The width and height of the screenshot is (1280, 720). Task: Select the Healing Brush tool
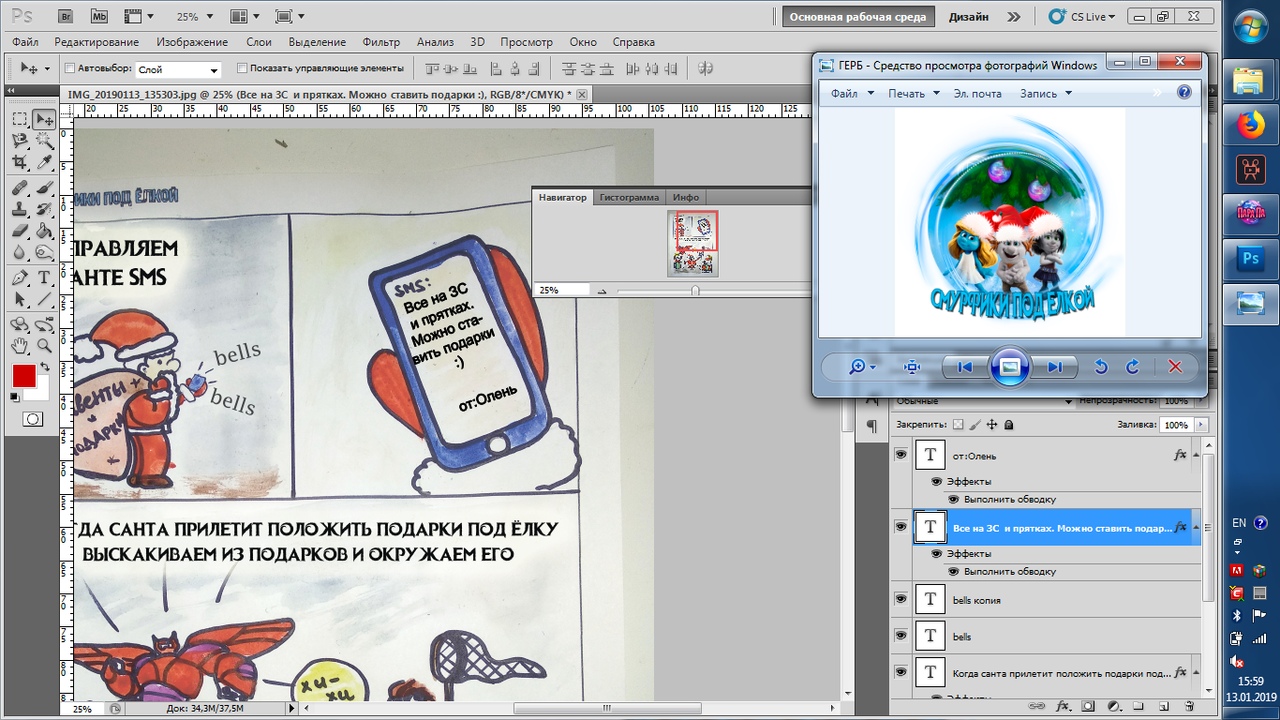[x=19, y=188]
